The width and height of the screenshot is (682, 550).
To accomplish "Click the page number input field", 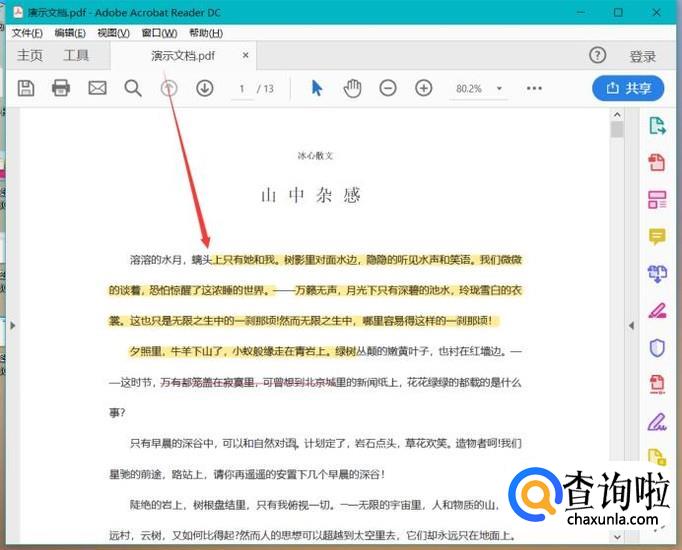I will click(242, 88).
